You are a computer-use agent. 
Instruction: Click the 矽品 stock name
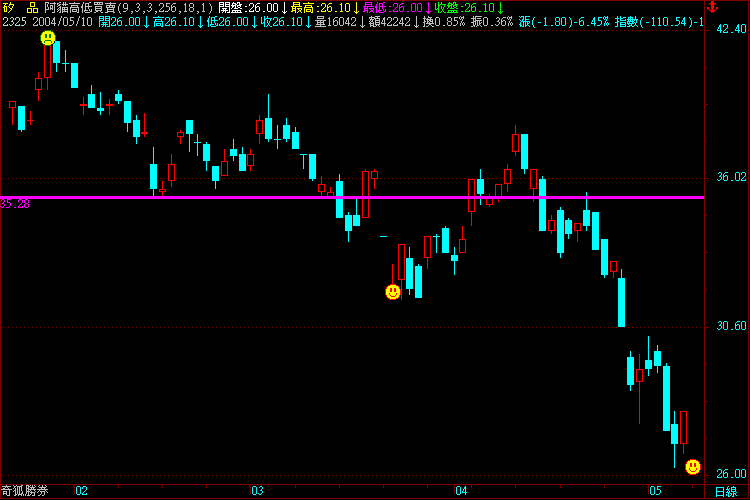pyautogui.click(x=20, y=8)
